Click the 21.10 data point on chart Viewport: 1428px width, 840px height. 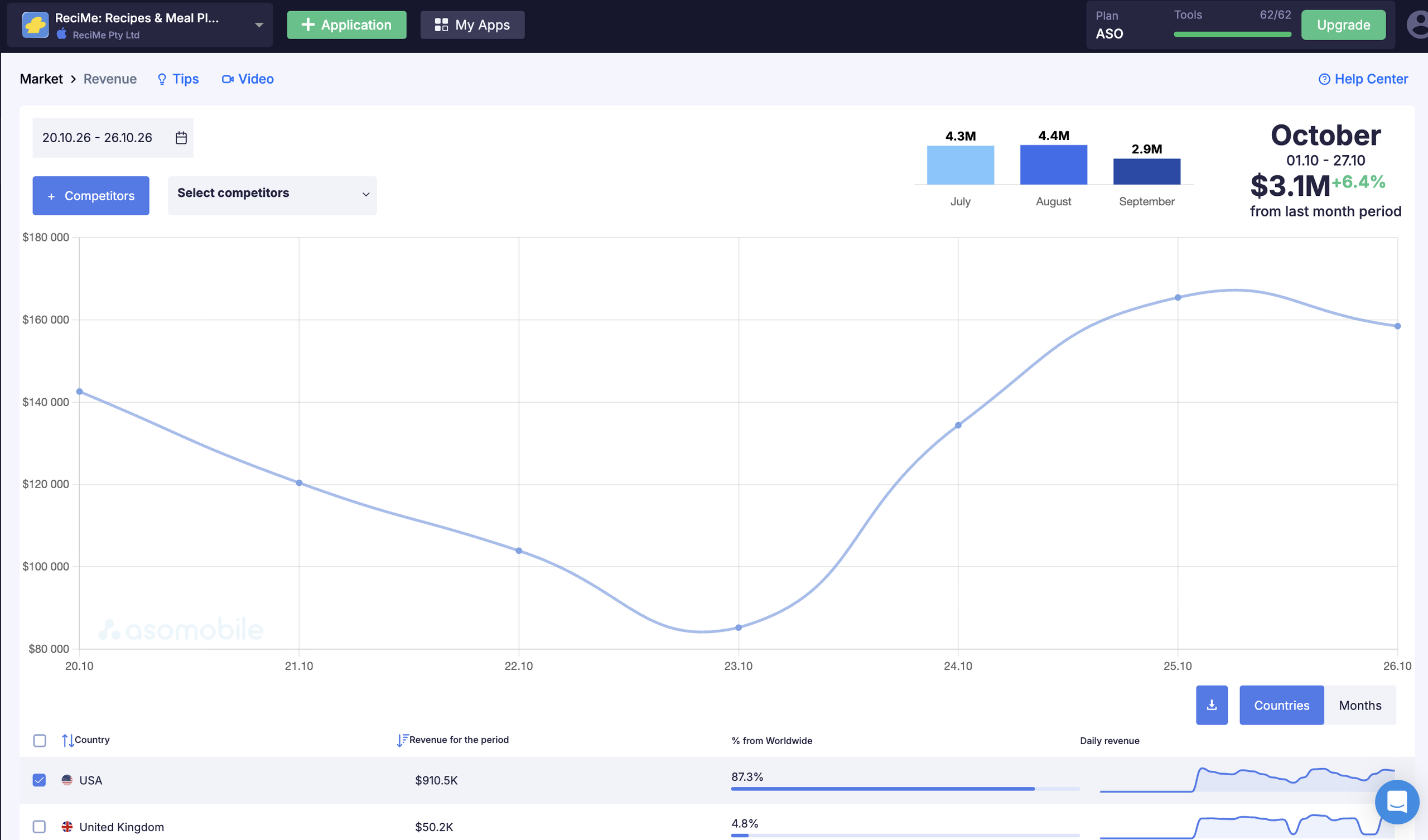click(x=299, y=483)
